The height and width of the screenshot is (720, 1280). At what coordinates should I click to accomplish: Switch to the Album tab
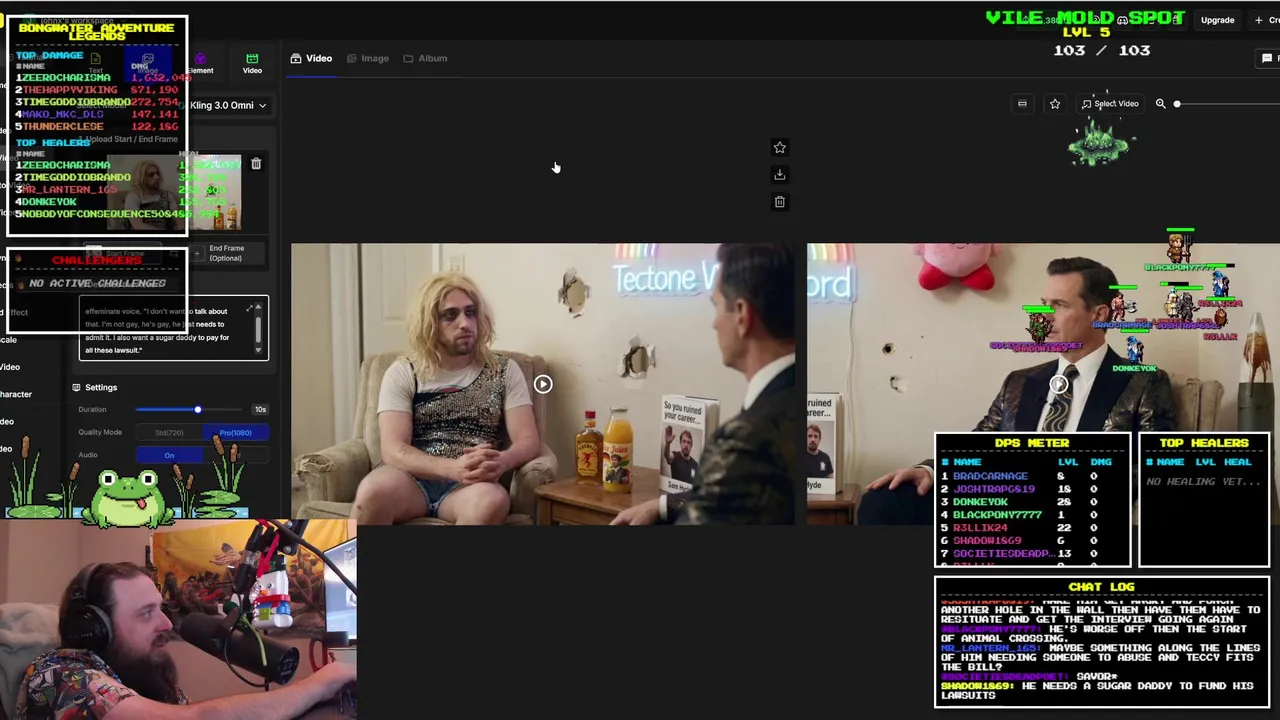click(x=425, y=58)
